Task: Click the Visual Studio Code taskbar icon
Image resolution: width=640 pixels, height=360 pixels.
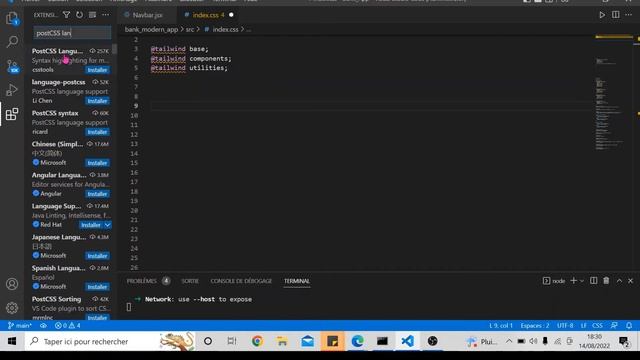Action: 407,341
